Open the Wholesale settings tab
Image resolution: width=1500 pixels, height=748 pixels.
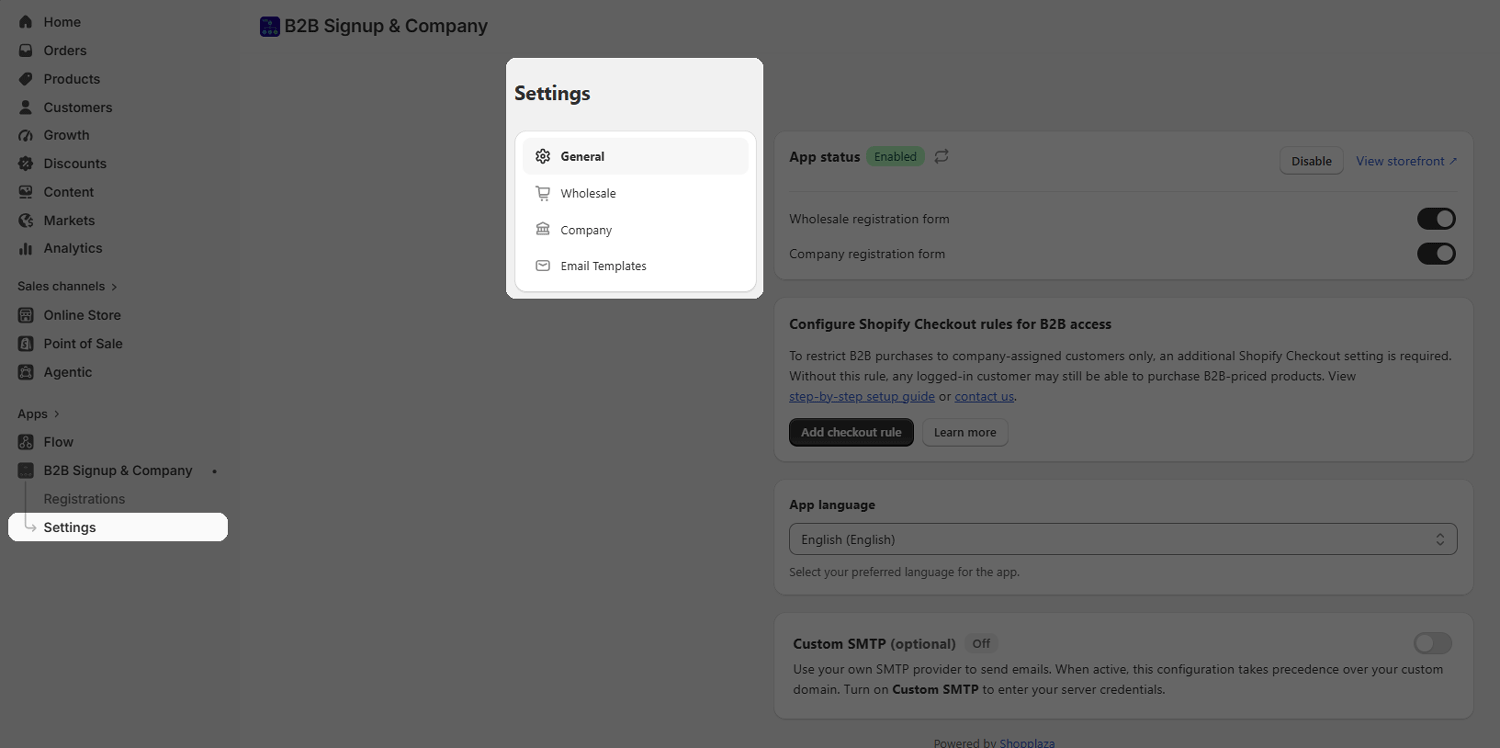pyautogui.click(x=635, y=193)
